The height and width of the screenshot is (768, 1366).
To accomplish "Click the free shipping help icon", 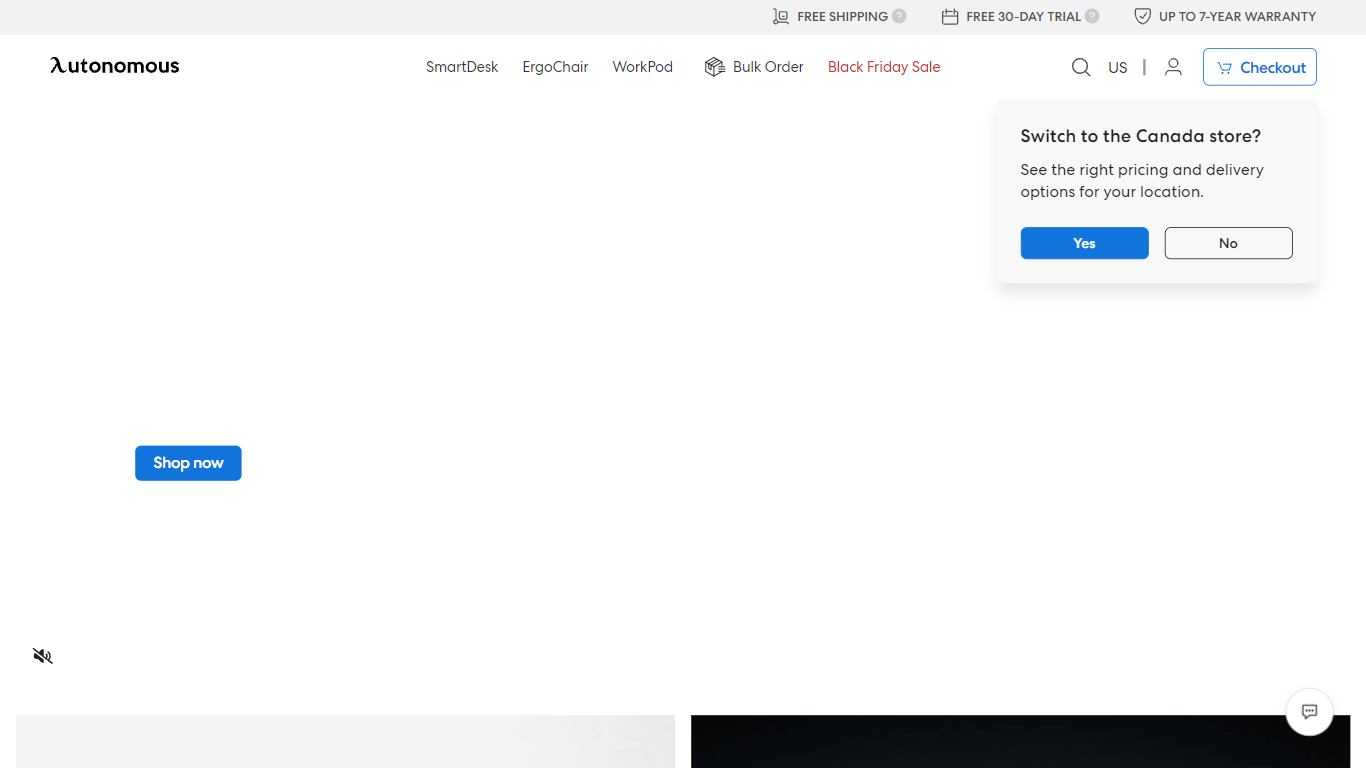I will (x=899, y=16).
